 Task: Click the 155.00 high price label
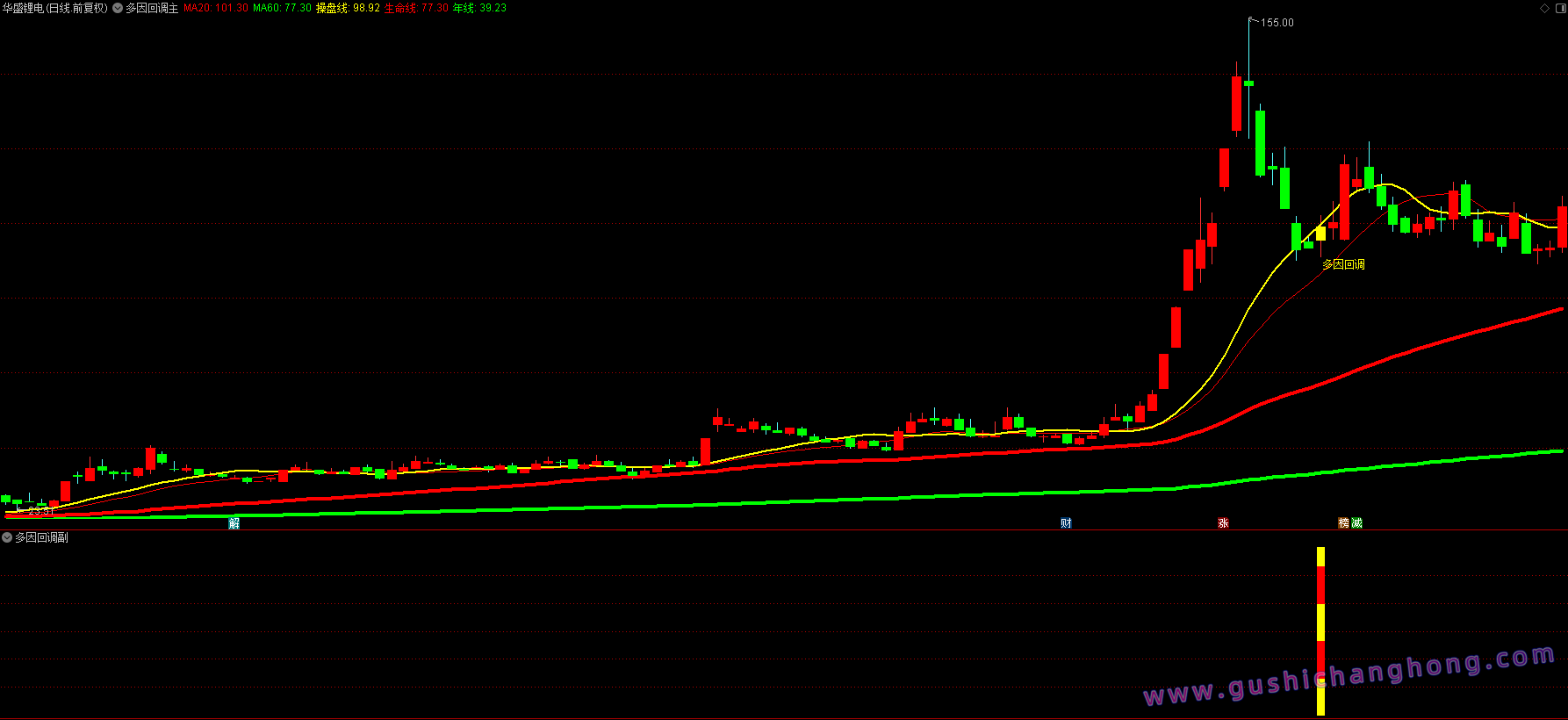[1277, 23]
